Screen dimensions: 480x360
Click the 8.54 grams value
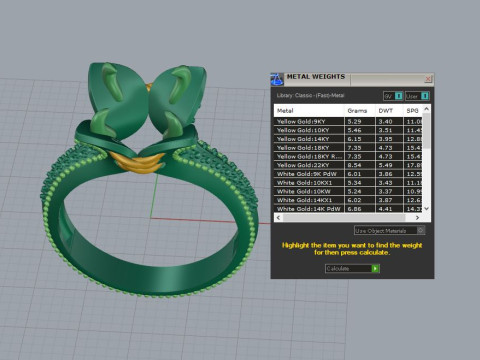[x=354, y=165]
